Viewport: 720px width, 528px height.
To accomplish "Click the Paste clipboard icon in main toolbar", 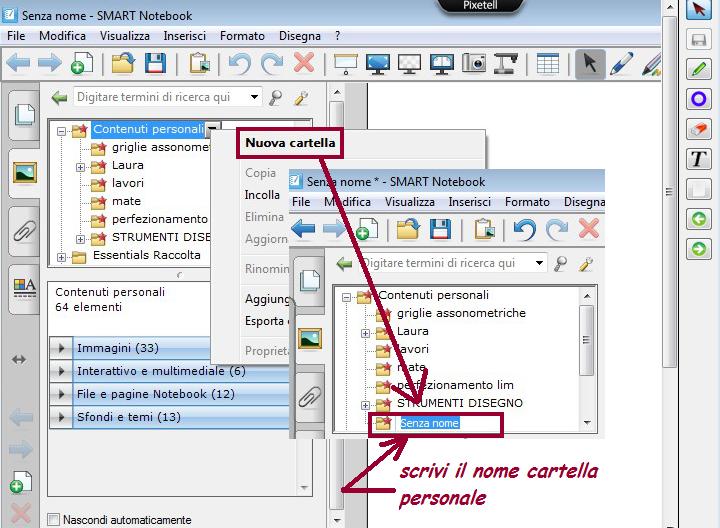I will click(x=199, y=63).
